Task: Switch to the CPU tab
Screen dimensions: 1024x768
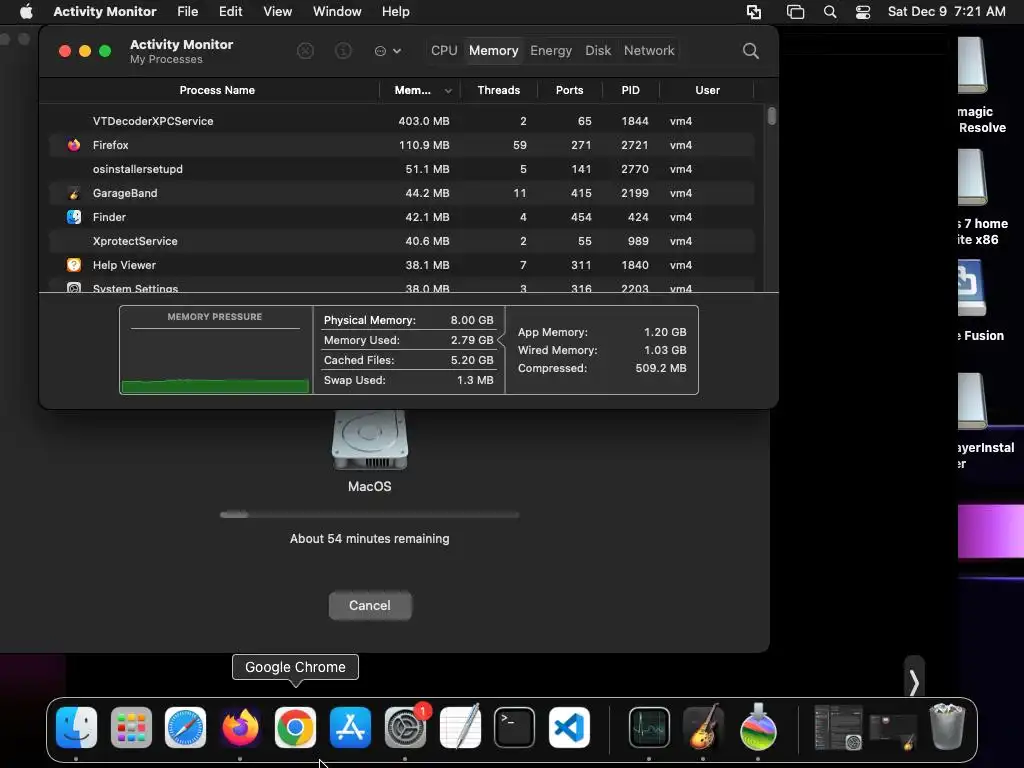Action: (x=444, y=50)
